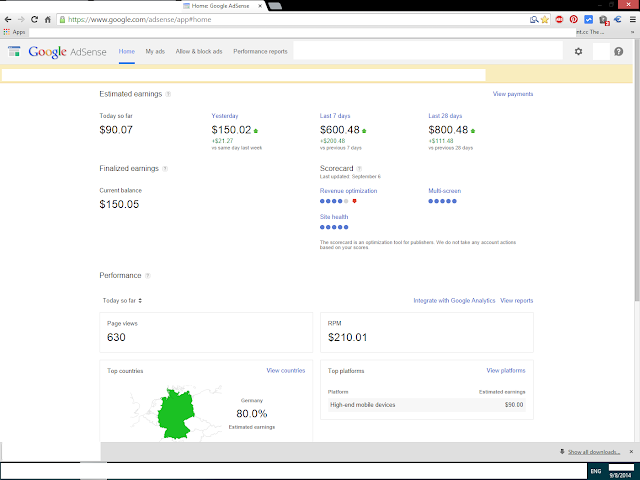Click the AdSense product logo icon

click(14, 51)
